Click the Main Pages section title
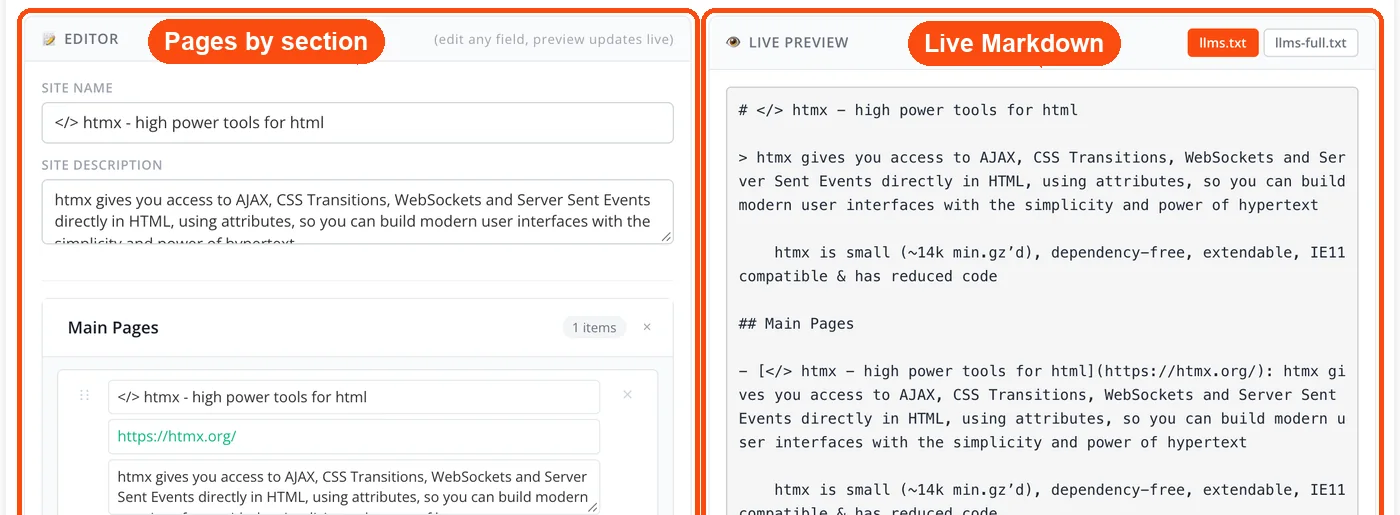This screenshot has height=515, width=1400. pyautogui.click(x=113, y=328)
